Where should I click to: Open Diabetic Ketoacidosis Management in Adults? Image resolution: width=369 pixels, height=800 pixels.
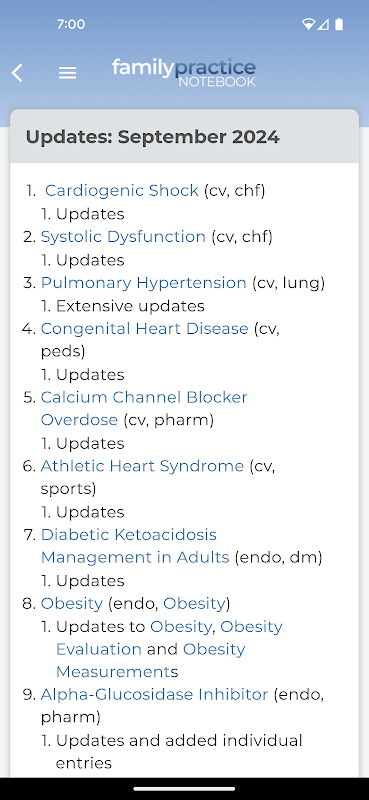click(135, 546)
